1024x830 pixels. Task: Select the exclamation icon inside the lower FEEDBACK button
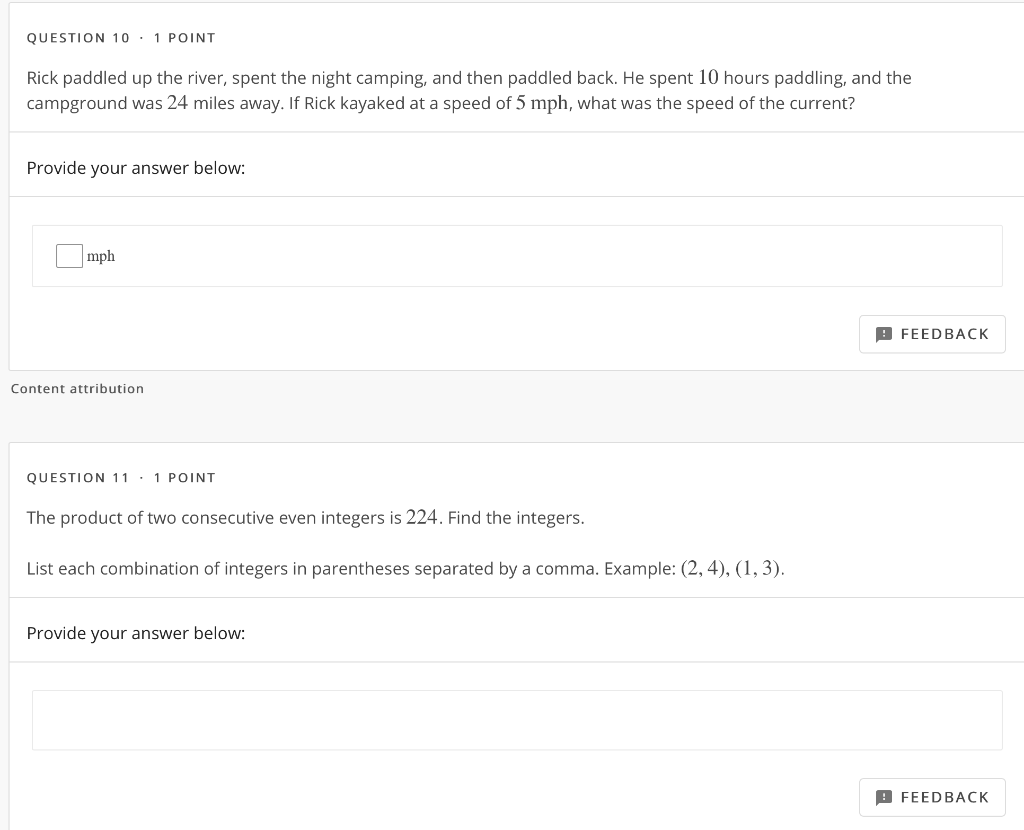[x=884, y=797]
